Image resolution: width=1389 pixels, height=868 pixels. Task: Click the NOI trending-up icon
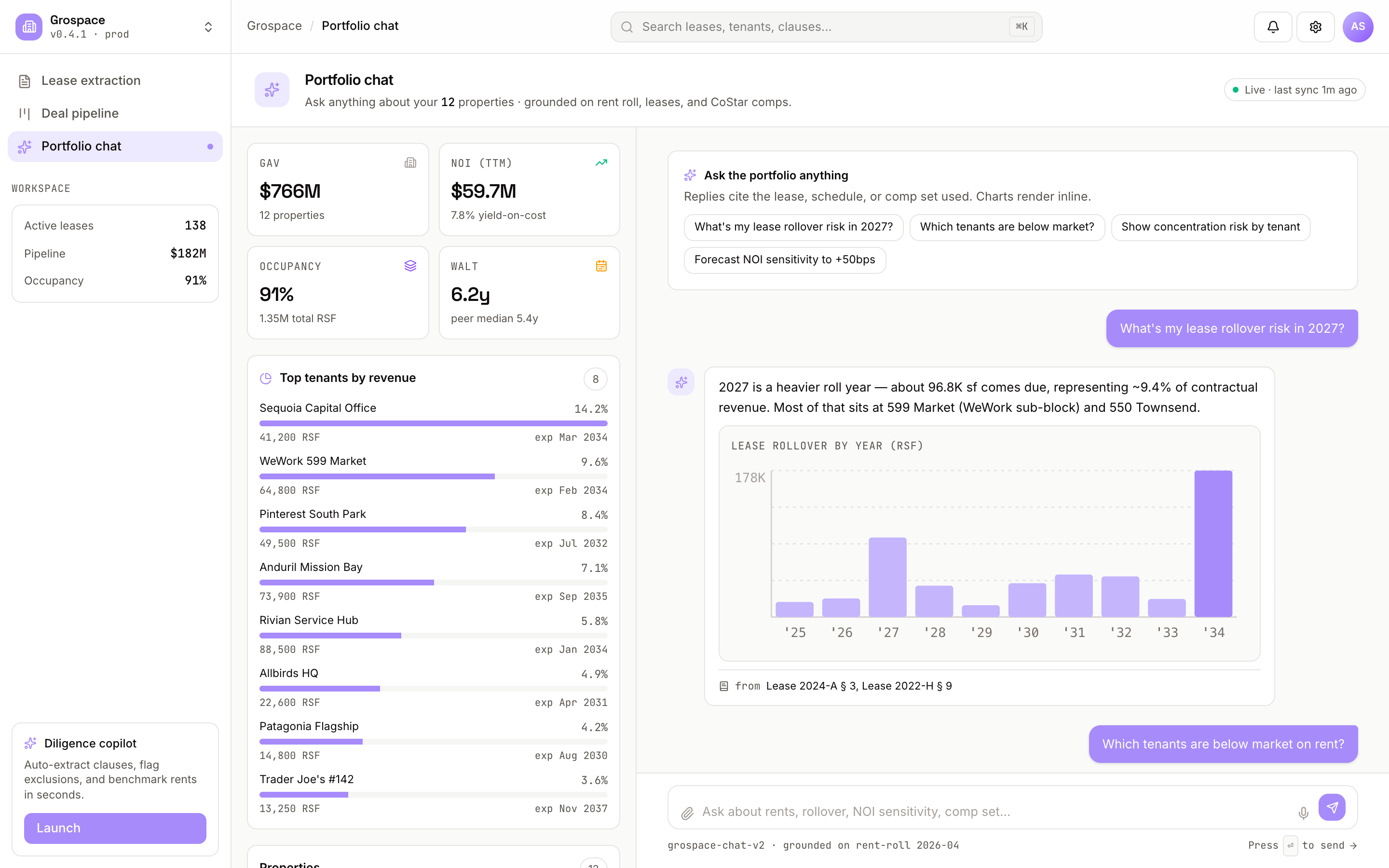pyautogui.click(x=601, y=163)
